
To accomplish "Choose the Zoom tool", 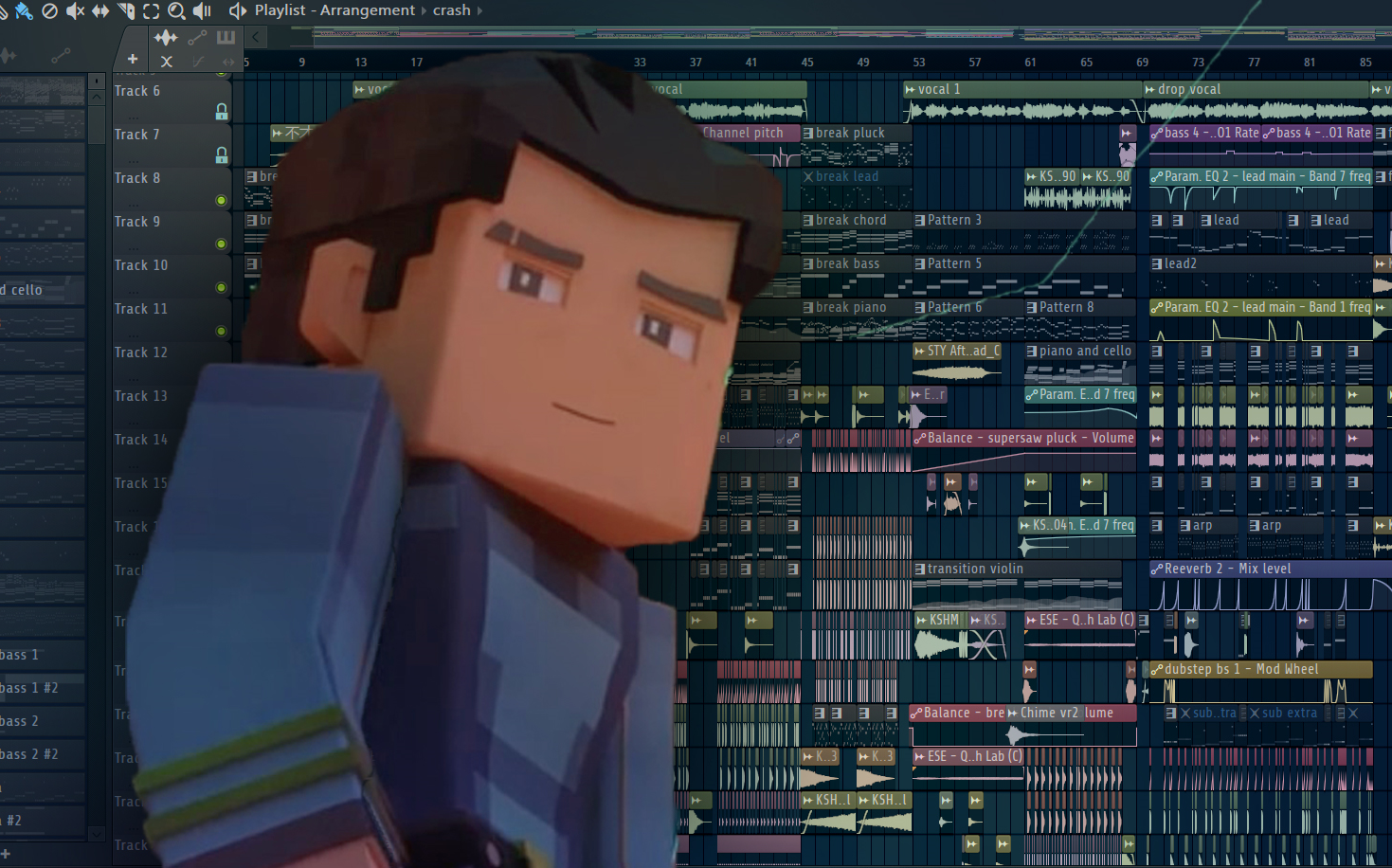I will tap(176, 10).
